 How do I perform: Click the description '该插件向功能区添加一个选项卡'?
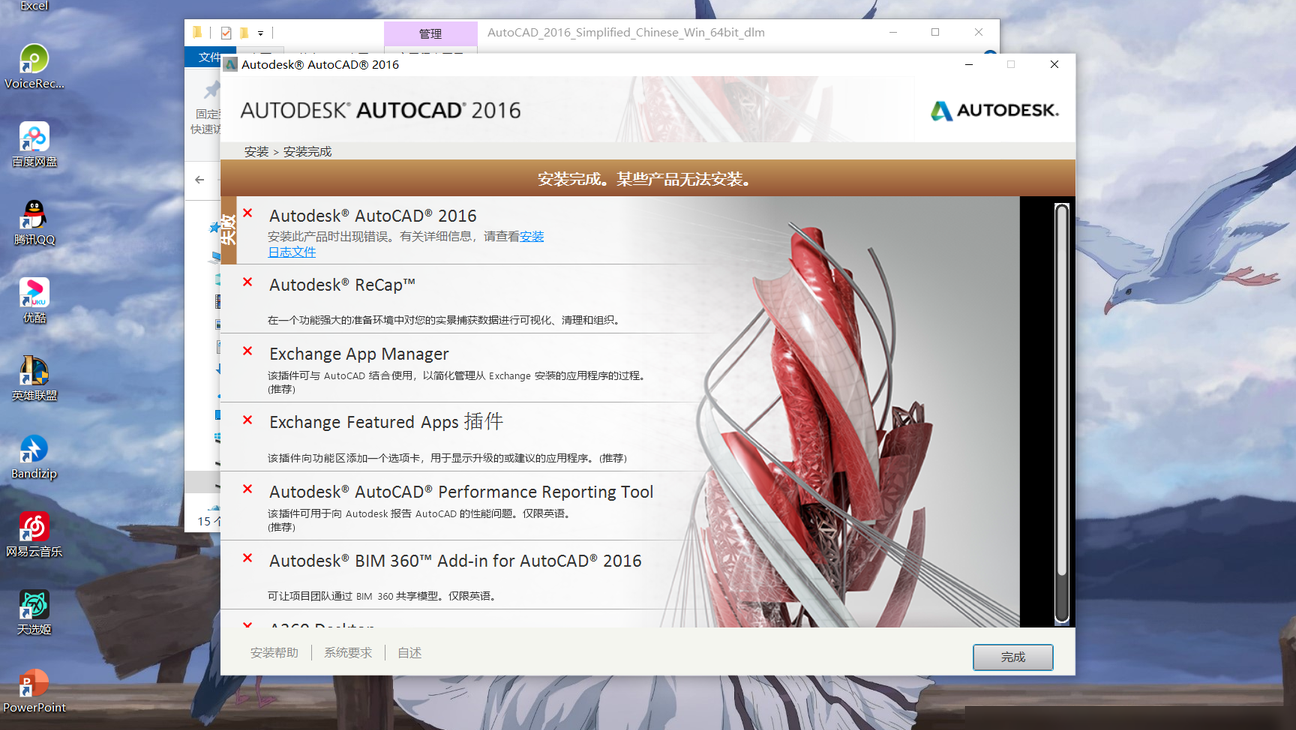coord(447,458)
